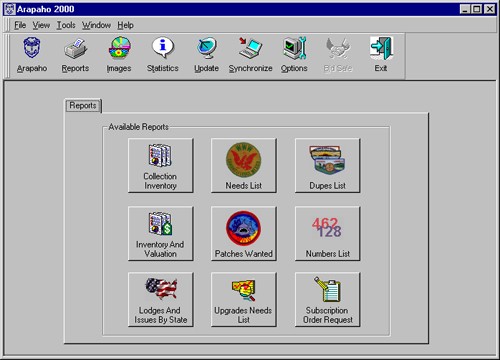Click the menu bar grip handle
The height and width of the screenshot is (360, 500).
coord(8,25)
